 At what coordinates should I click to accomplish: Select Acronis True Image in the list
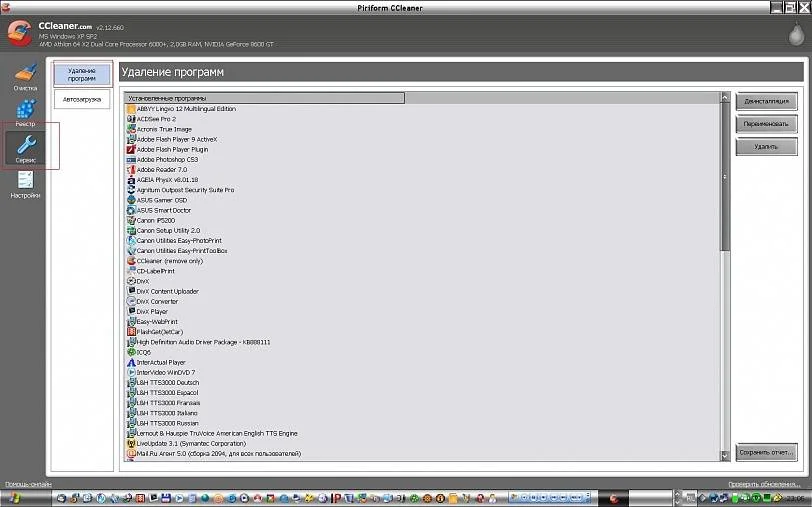click(164, 129)
